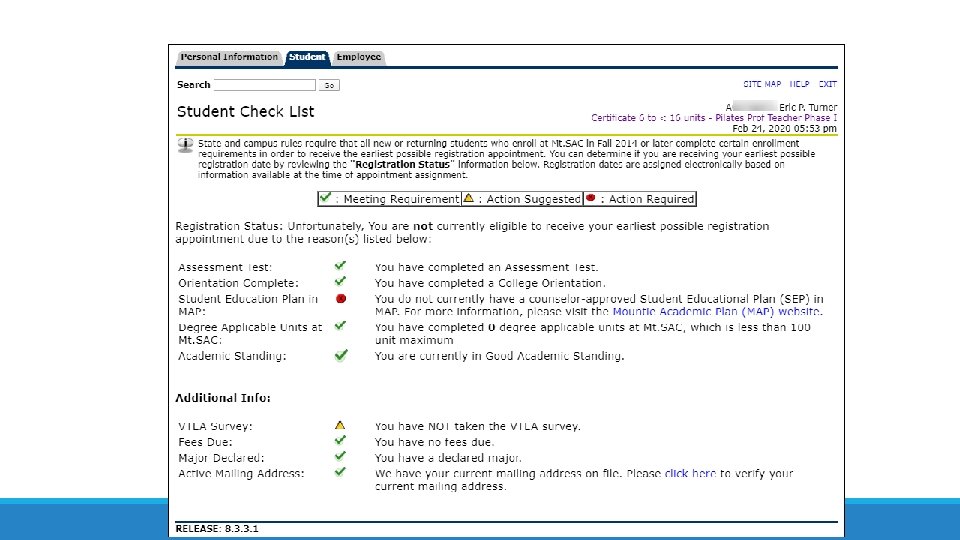960x540 pixels.
Task: Click the checkmark for Degree Applicable Units
Action: pyautogui.click(x=340, y=326)
